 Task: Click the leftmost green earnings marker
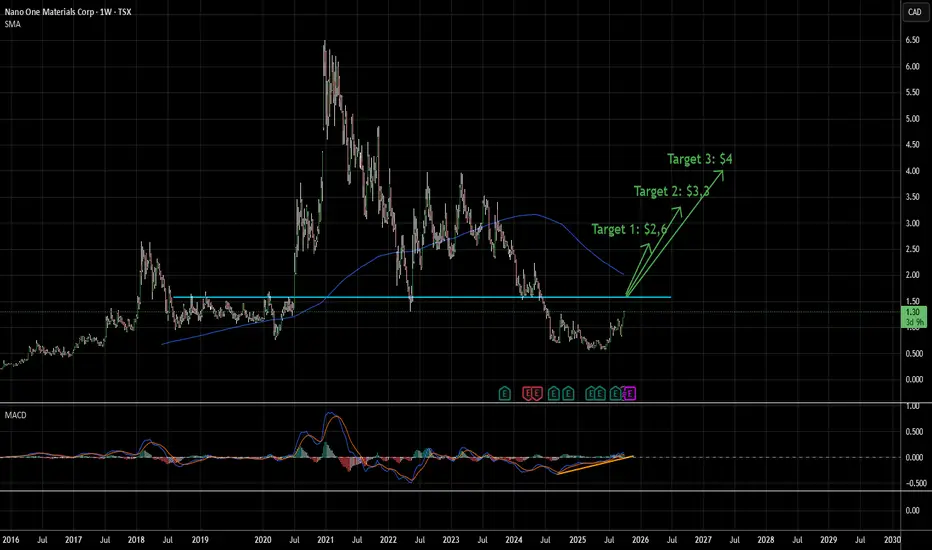point(504,393)
